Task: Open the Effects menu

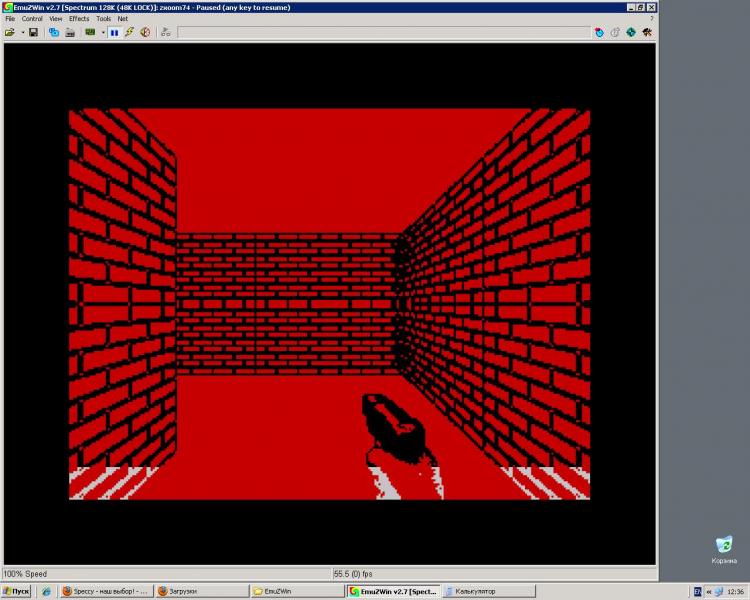Action: pyautogui.click(x=79, y=18)
